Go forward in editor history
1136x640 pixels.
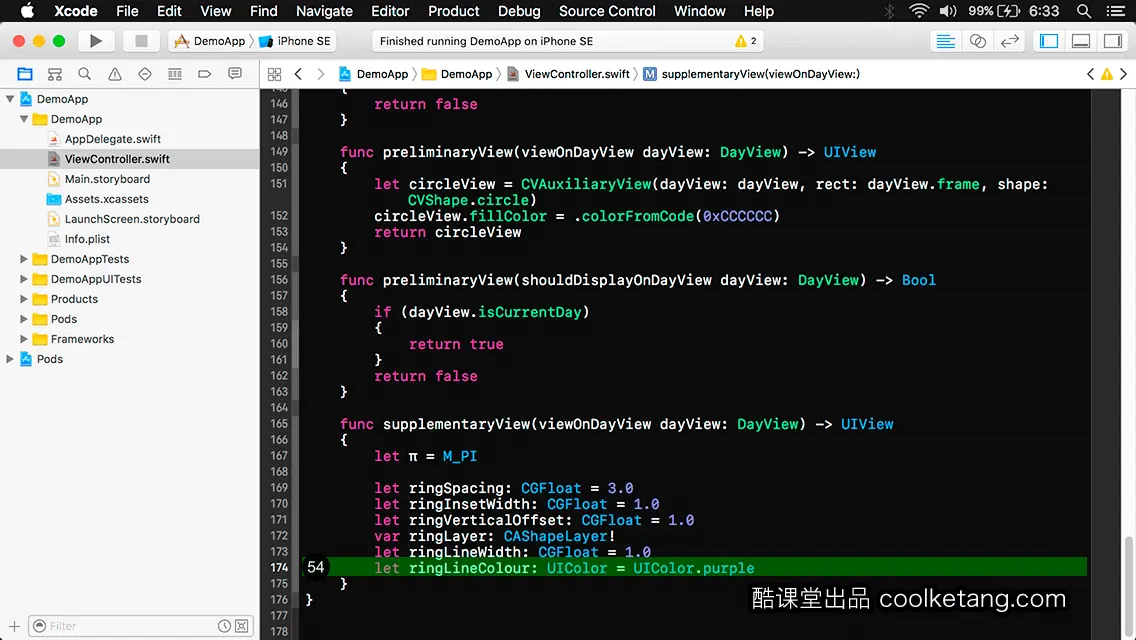321,74
